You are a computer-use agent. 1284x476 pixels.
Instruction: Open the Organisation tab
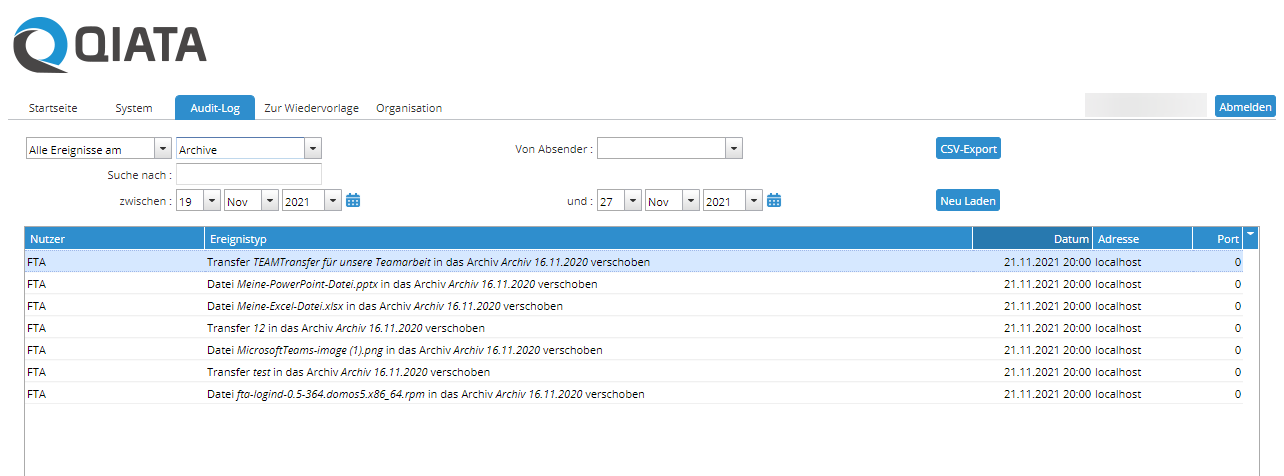pos(409,108)
